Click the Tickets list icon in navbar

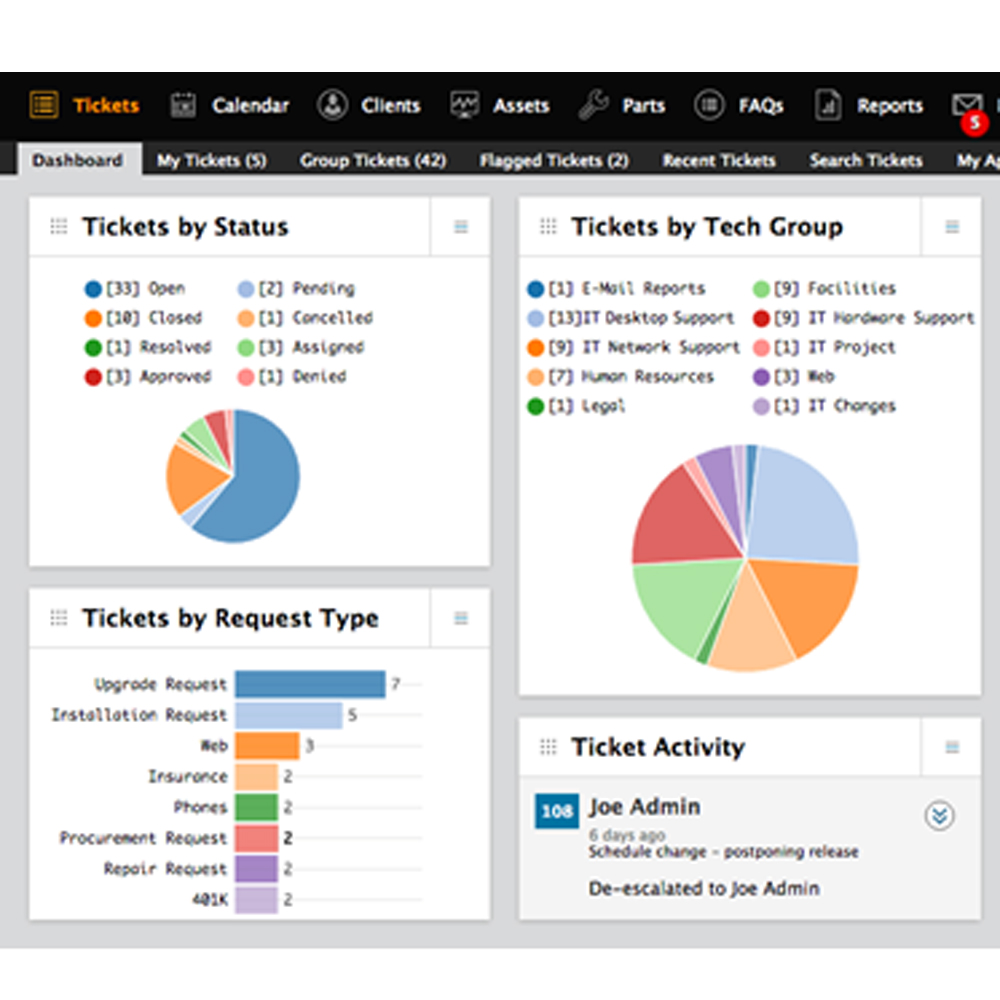pyautogui.click(x=43, y=105)
